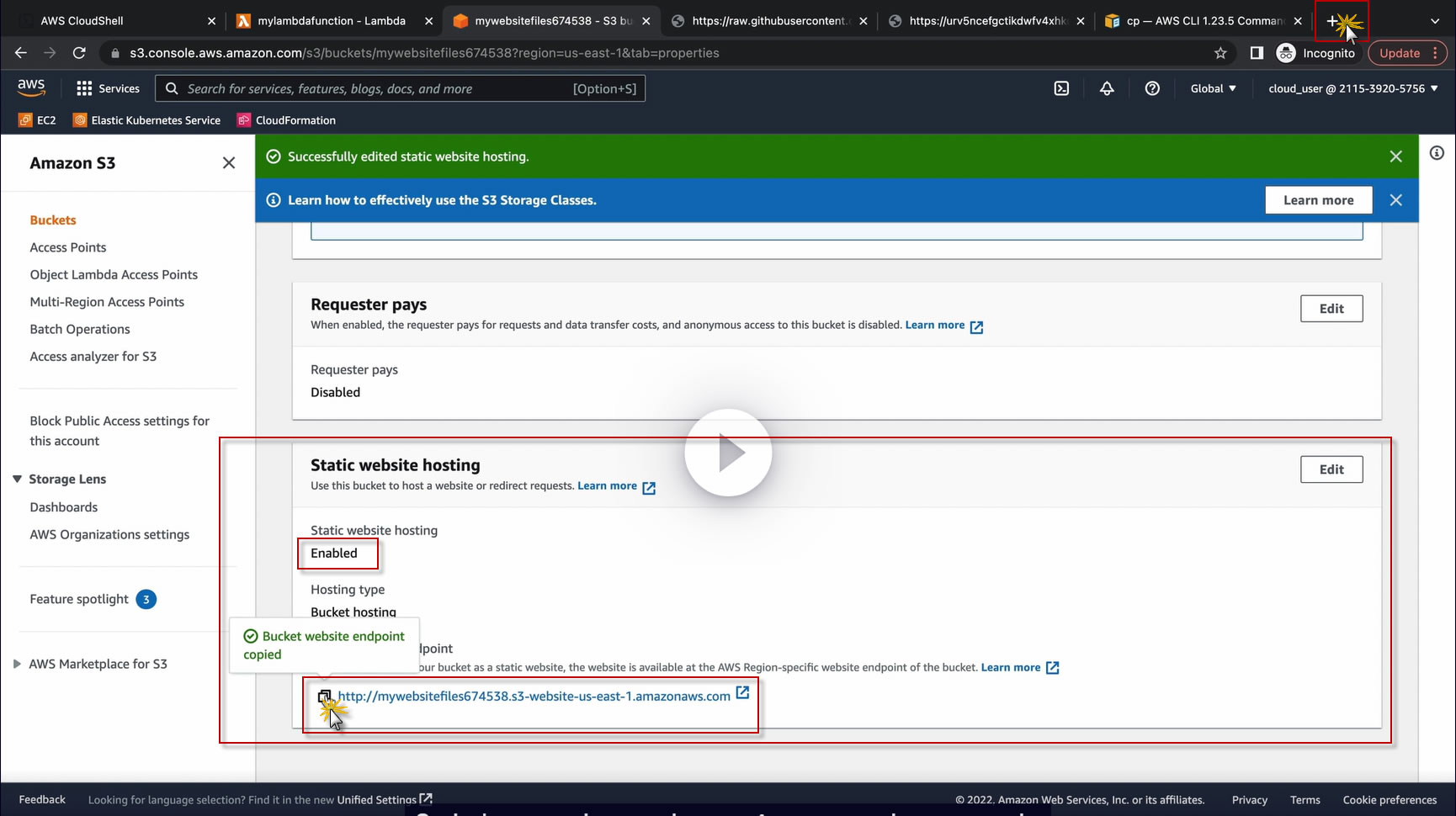Open the Global region dropdown
The image size is (1456, 816).
[x=1213, y=88]
